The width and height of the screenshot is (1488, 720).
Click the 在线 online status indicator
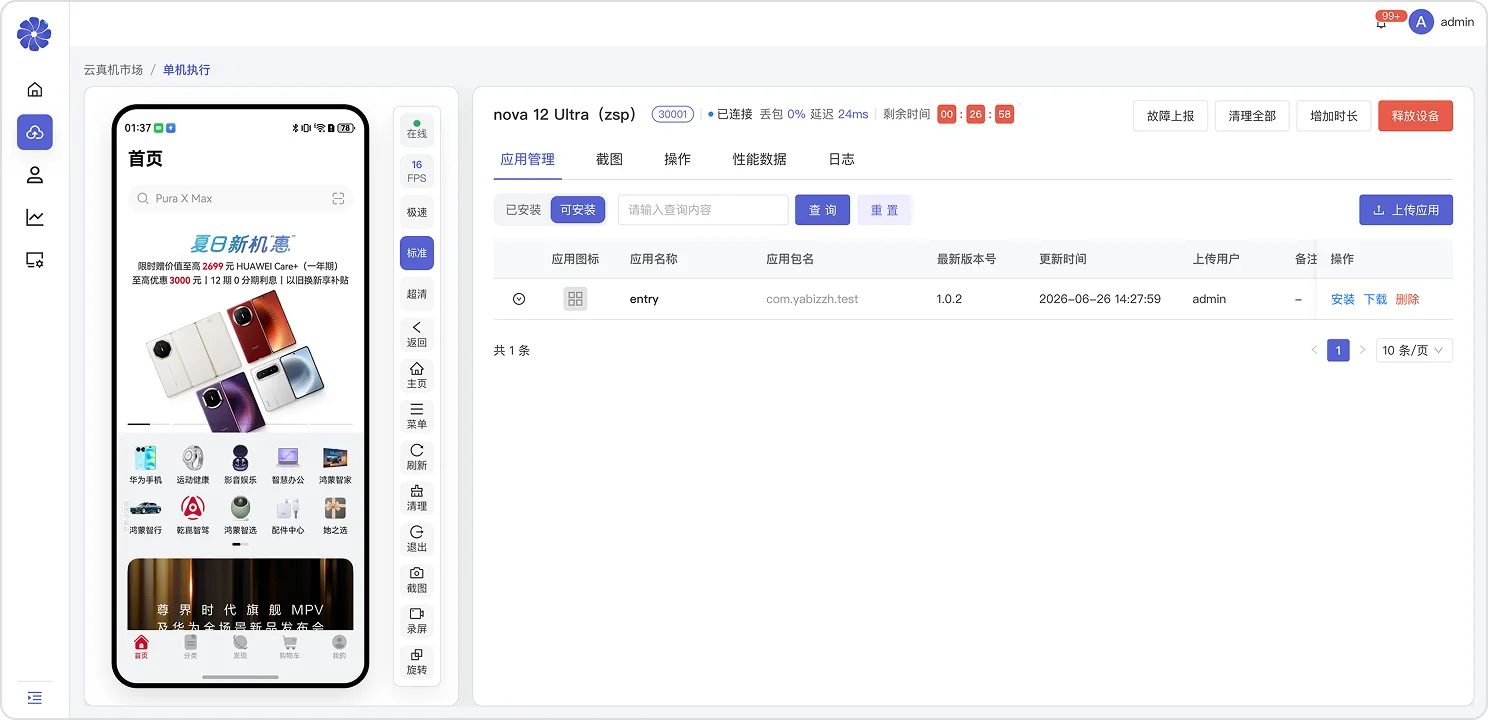coord(417,130)
